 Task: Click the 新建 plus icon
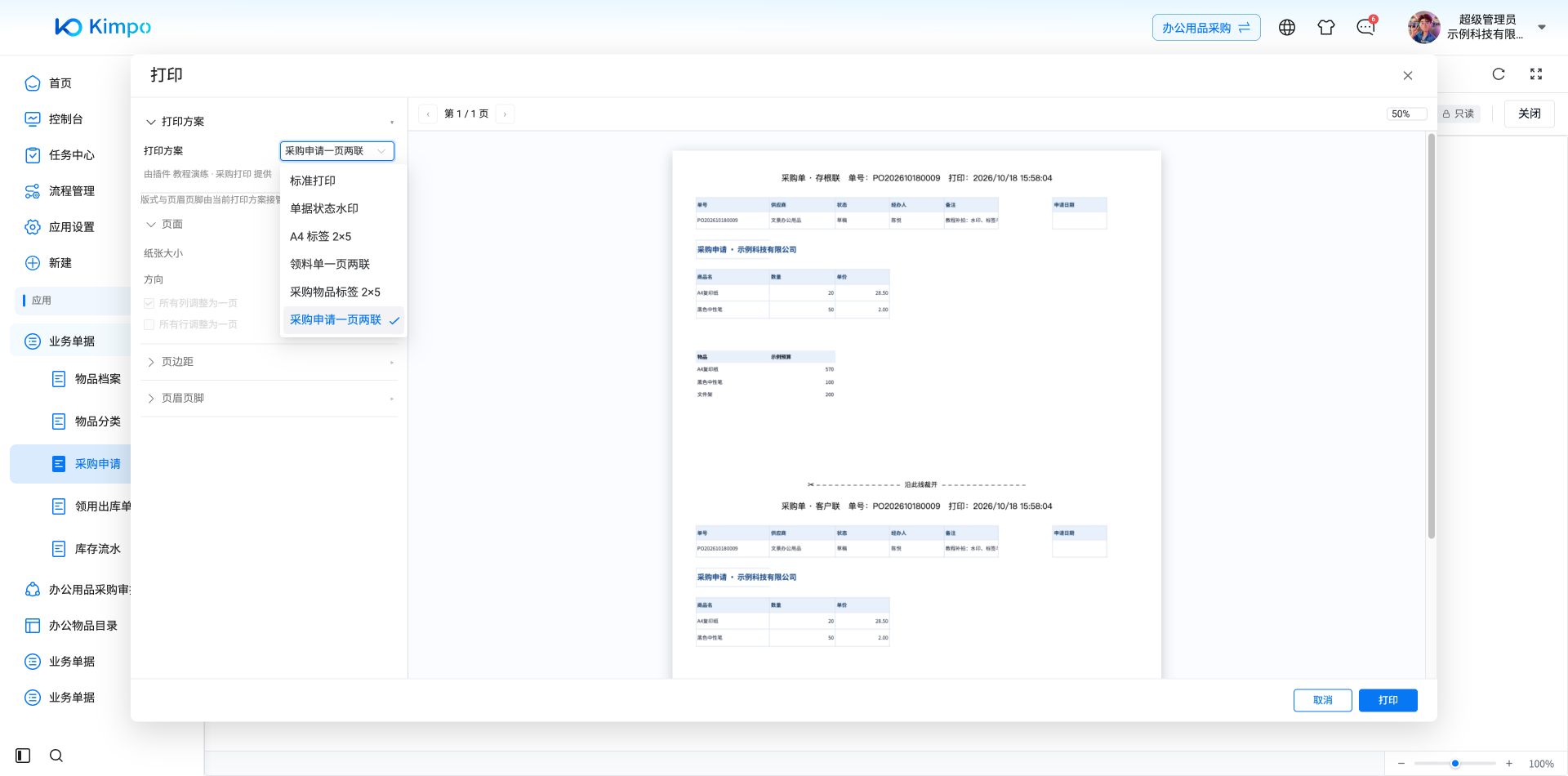coord(33,263)
